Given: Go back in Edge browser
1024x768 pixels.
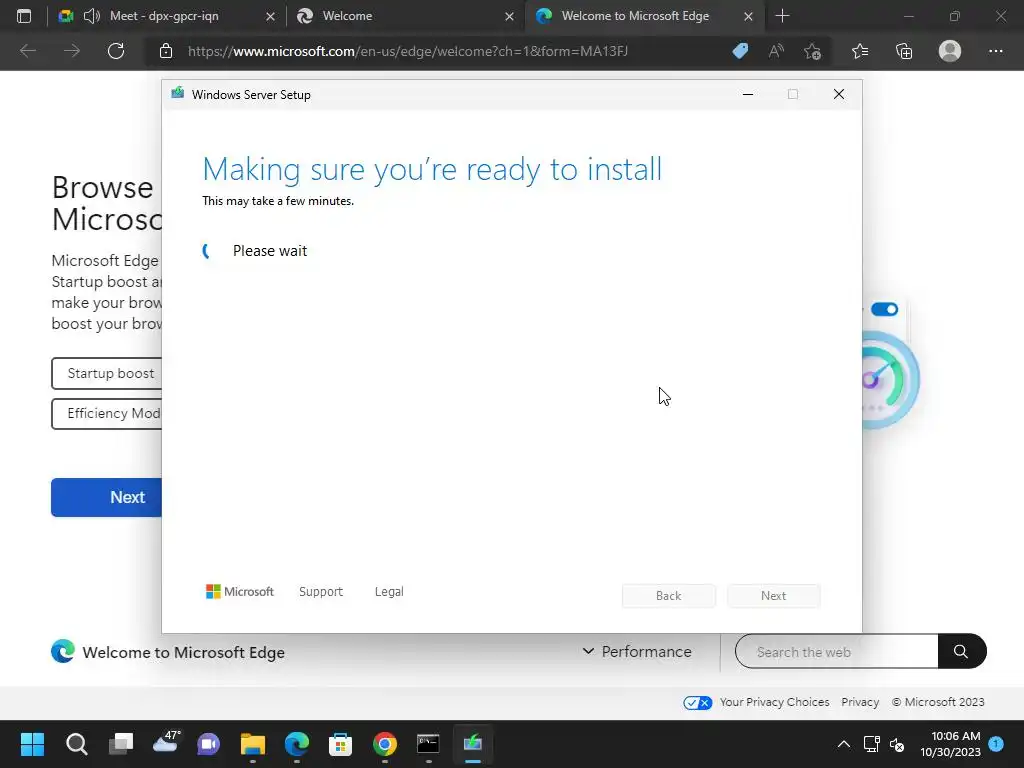Looking at the screenshot, I should (x=28, y=51).
